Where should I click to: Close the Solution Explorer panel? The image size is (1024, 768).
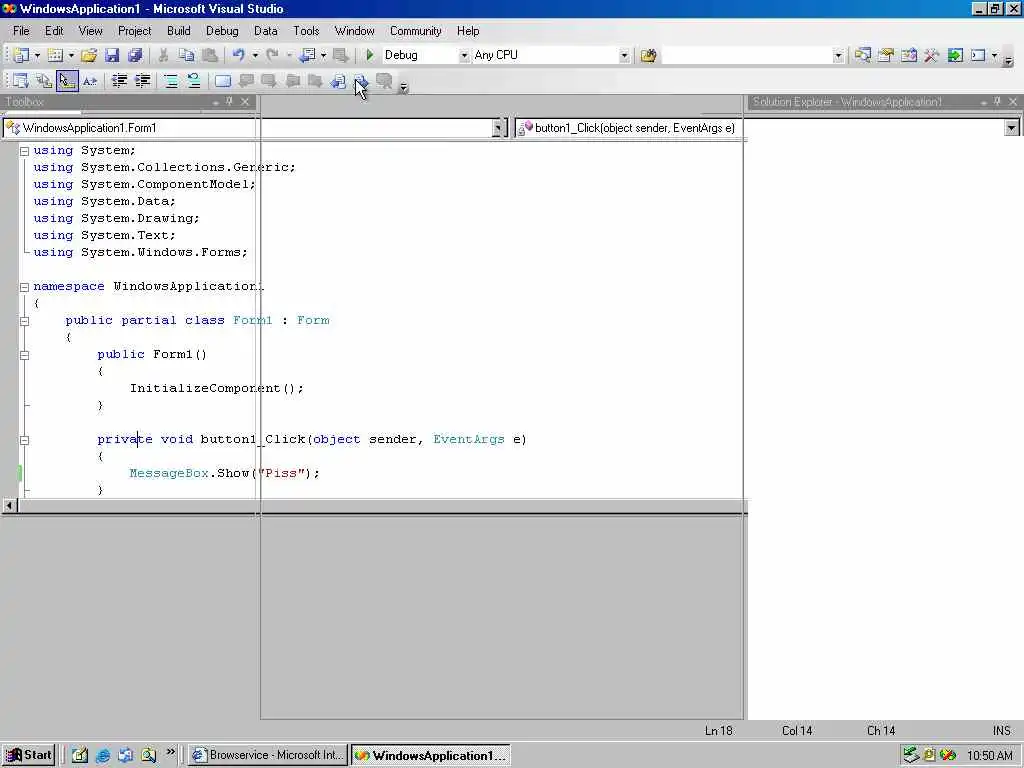(1013, 101)
